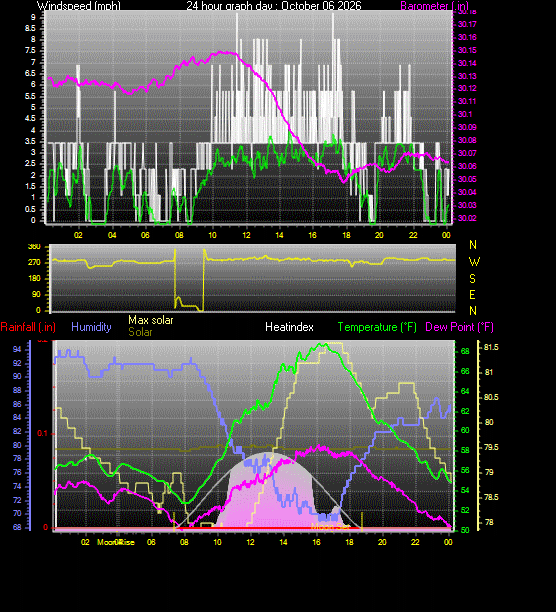The image size is (556, 612).
Task: Click the 30.15 barometer axis value
Action: click(467, 50)
